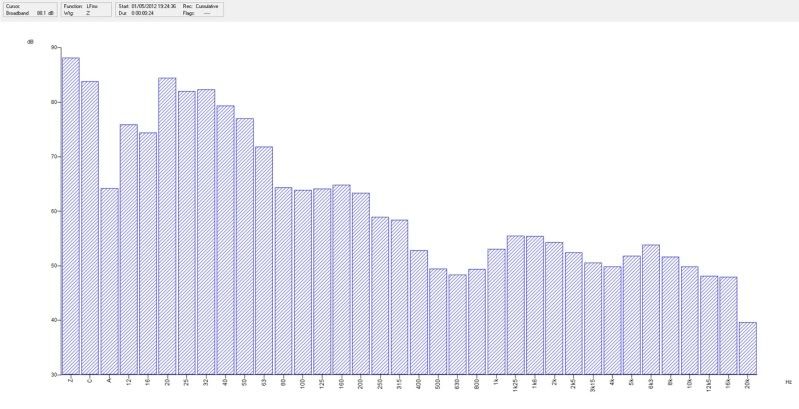Screen dimensions: 799x409
Task: Select the 400 Hz band bar
Action: pos(419,312)
